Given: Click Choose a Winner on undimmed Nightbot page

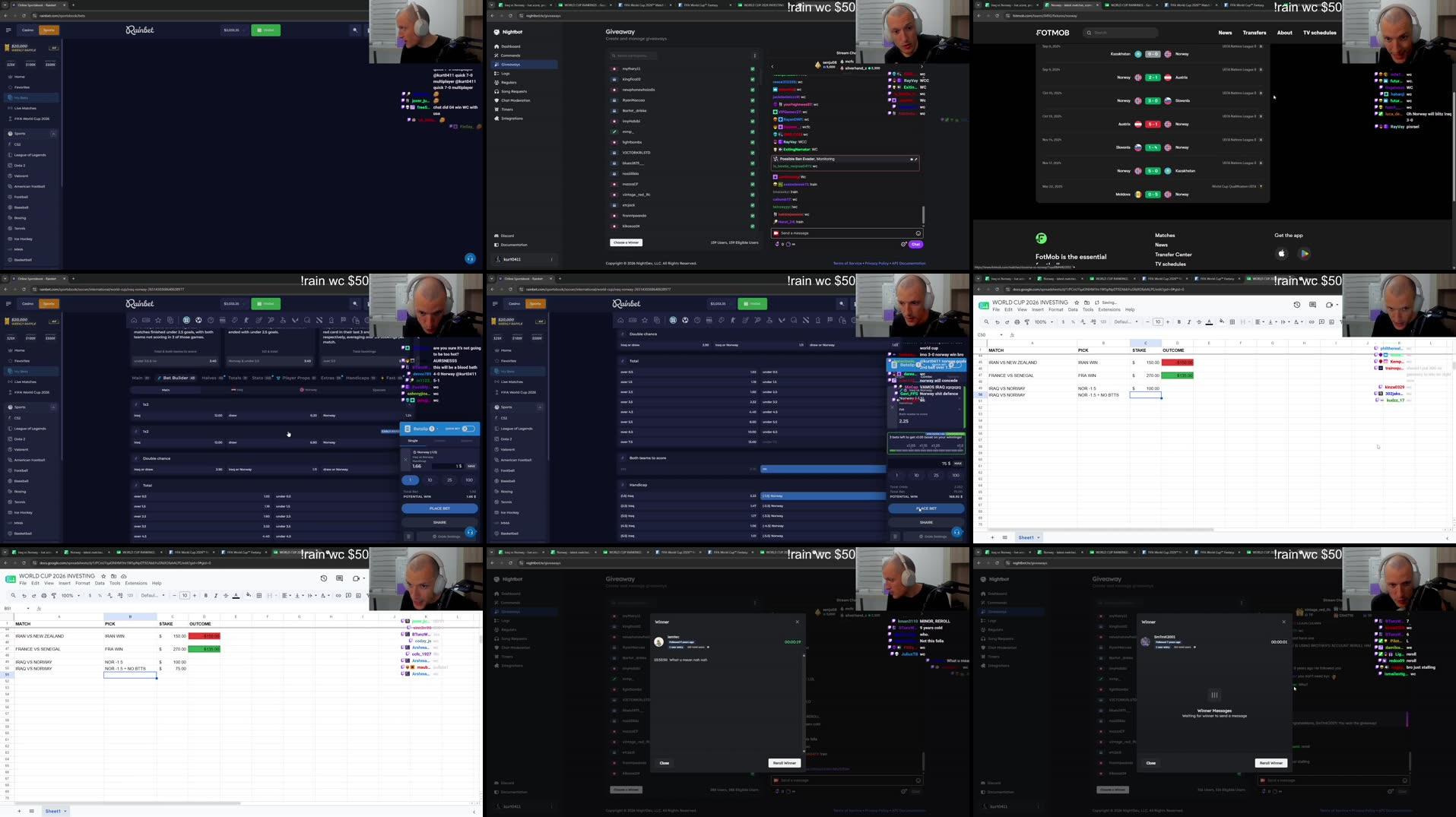Looking at the screenshot, I should 626,242.
